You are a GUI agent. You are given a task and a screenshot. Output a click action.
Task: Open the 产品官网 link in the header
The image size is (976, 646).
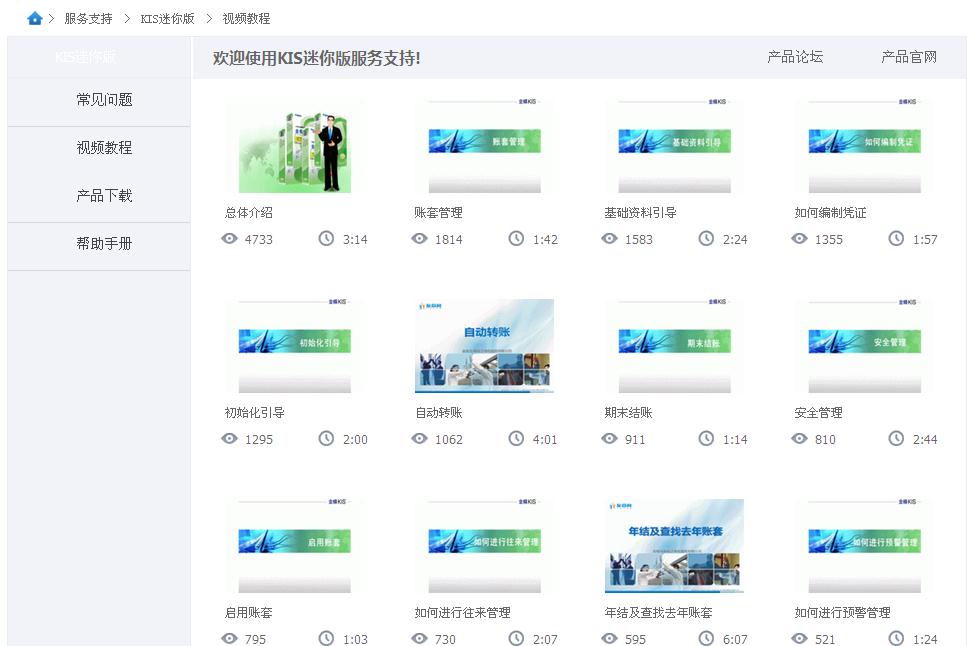[x=909, y=57]
